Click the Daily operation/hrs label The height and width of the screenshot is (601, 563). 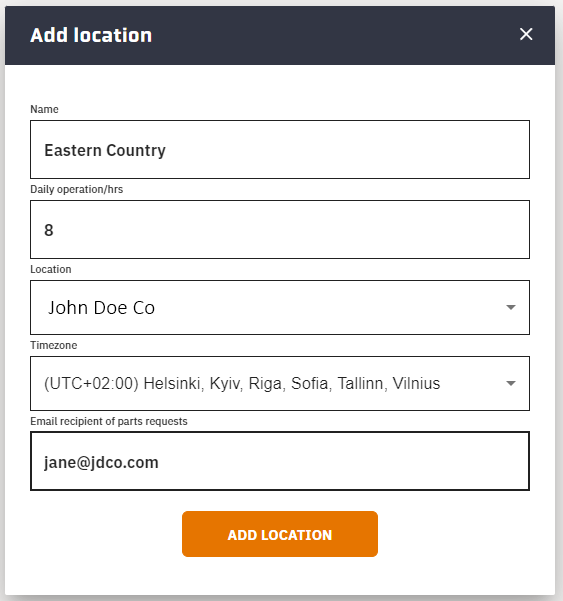click(x=77, y=189)
